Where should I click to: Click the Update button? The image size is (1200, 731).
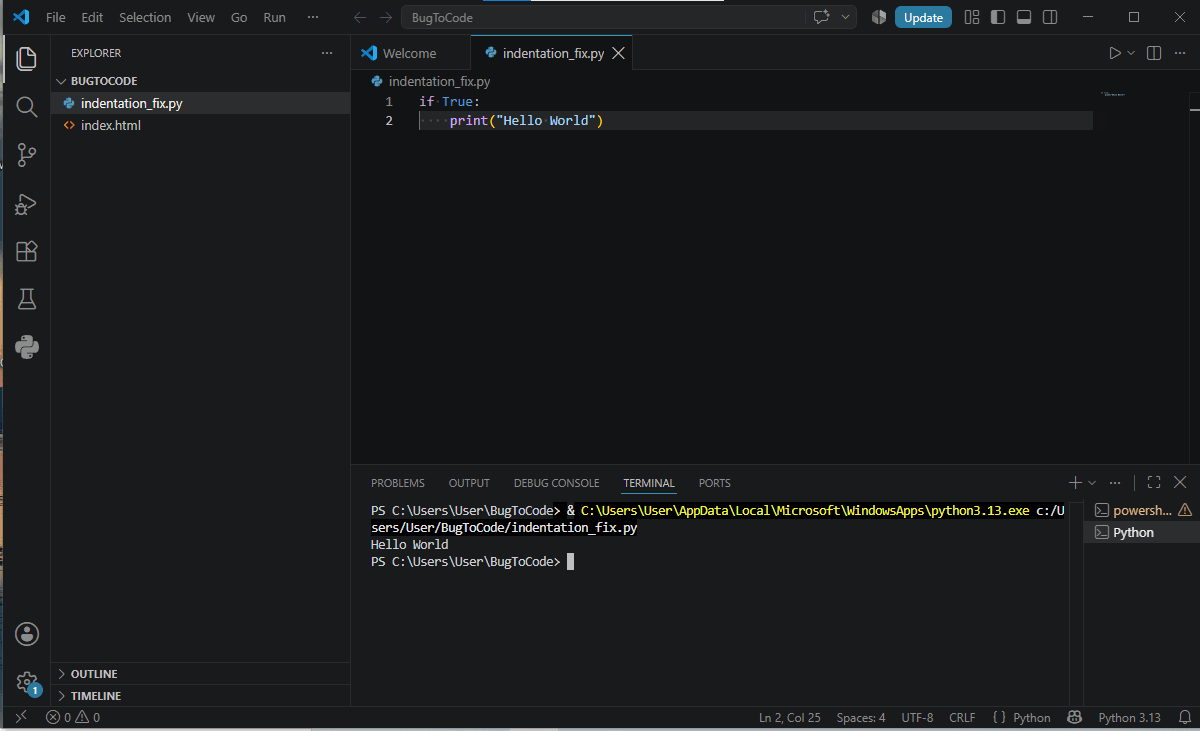click(923, 17)
